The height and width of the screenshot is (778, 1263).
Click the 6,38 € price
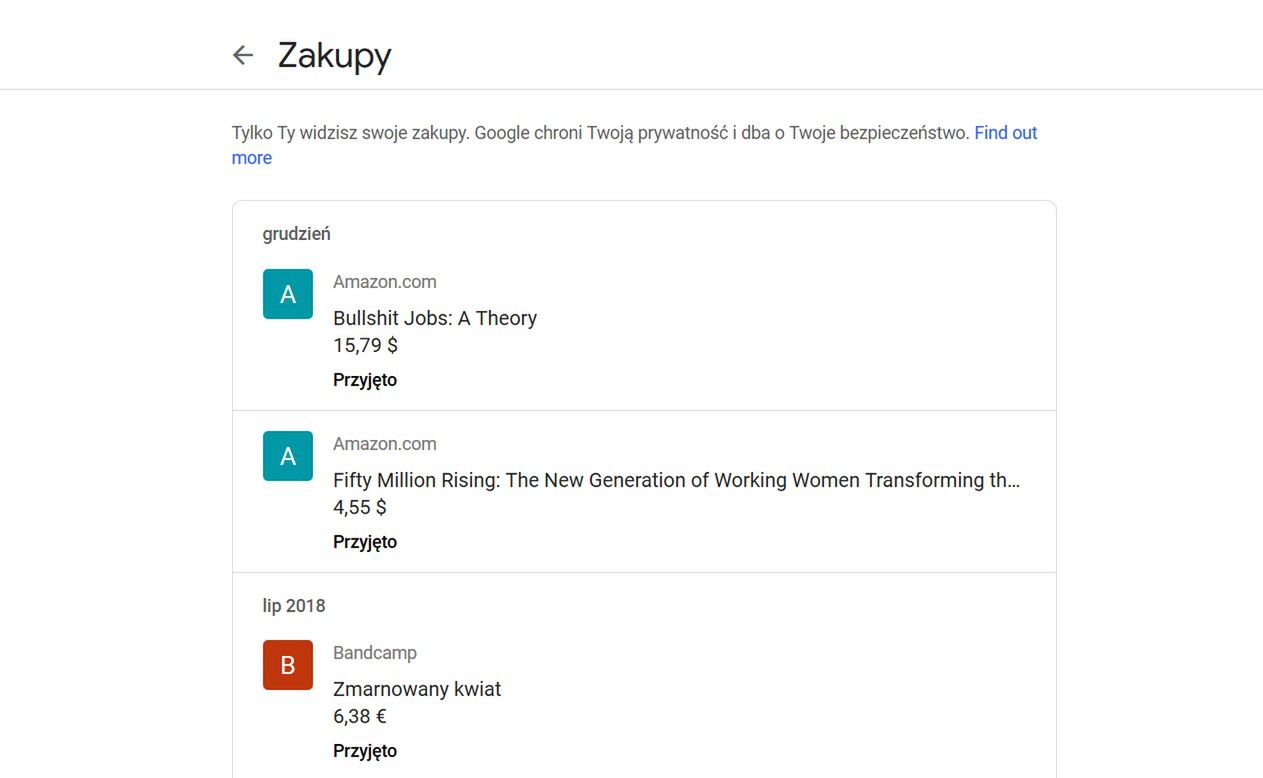(x=360, y=716)
